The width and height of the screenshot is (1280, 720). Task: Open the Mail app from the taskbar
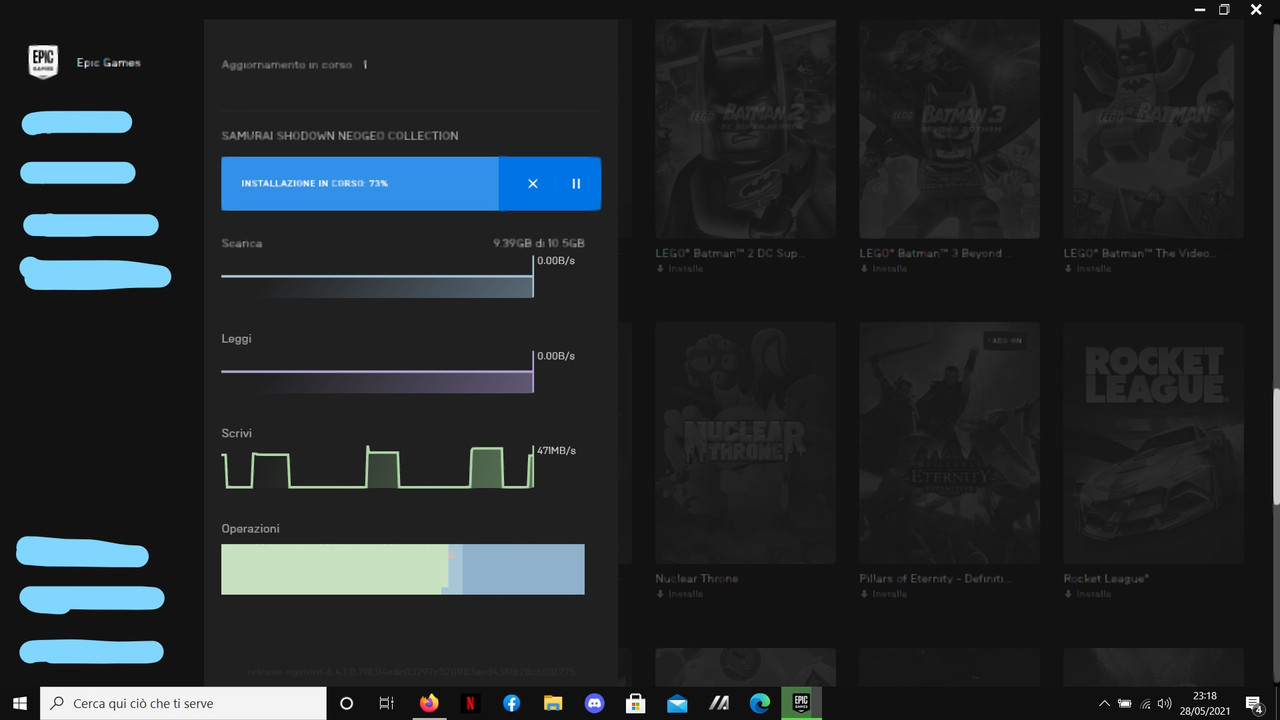click(x=677, y=703)
